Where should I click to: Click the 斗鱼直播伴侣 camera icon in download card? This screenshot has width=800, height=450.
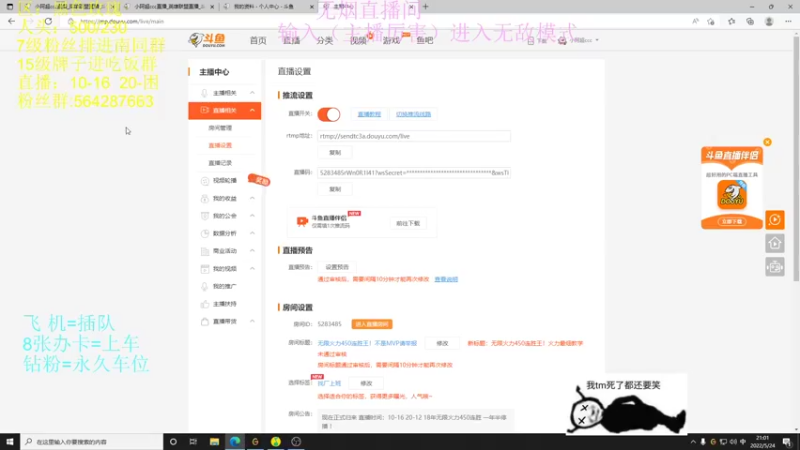pyautogui.click(x=302, y=221)
